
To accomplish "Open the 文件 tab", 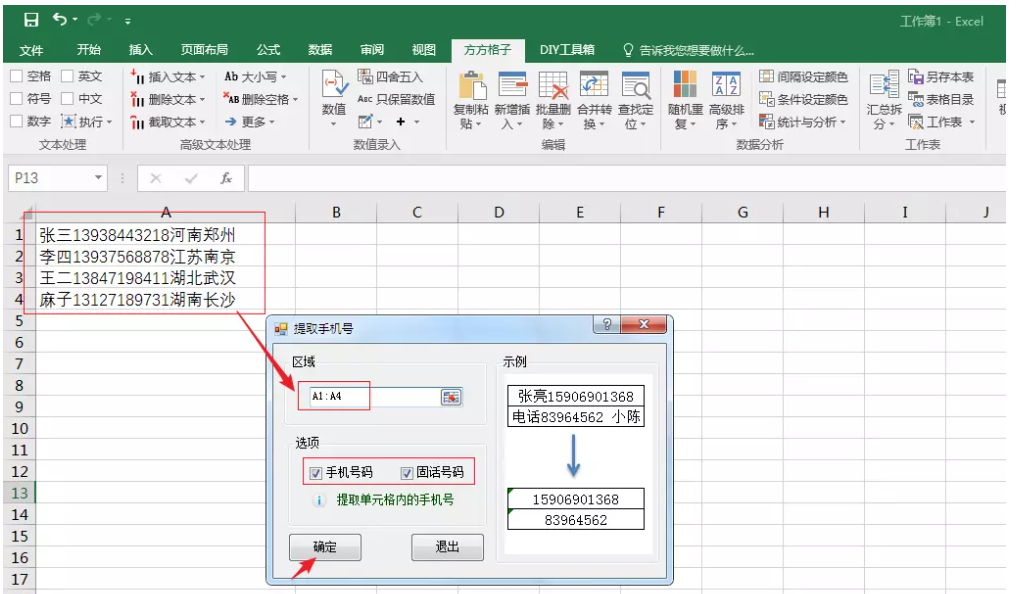I will pyautogui.click(x=31, y=50).
